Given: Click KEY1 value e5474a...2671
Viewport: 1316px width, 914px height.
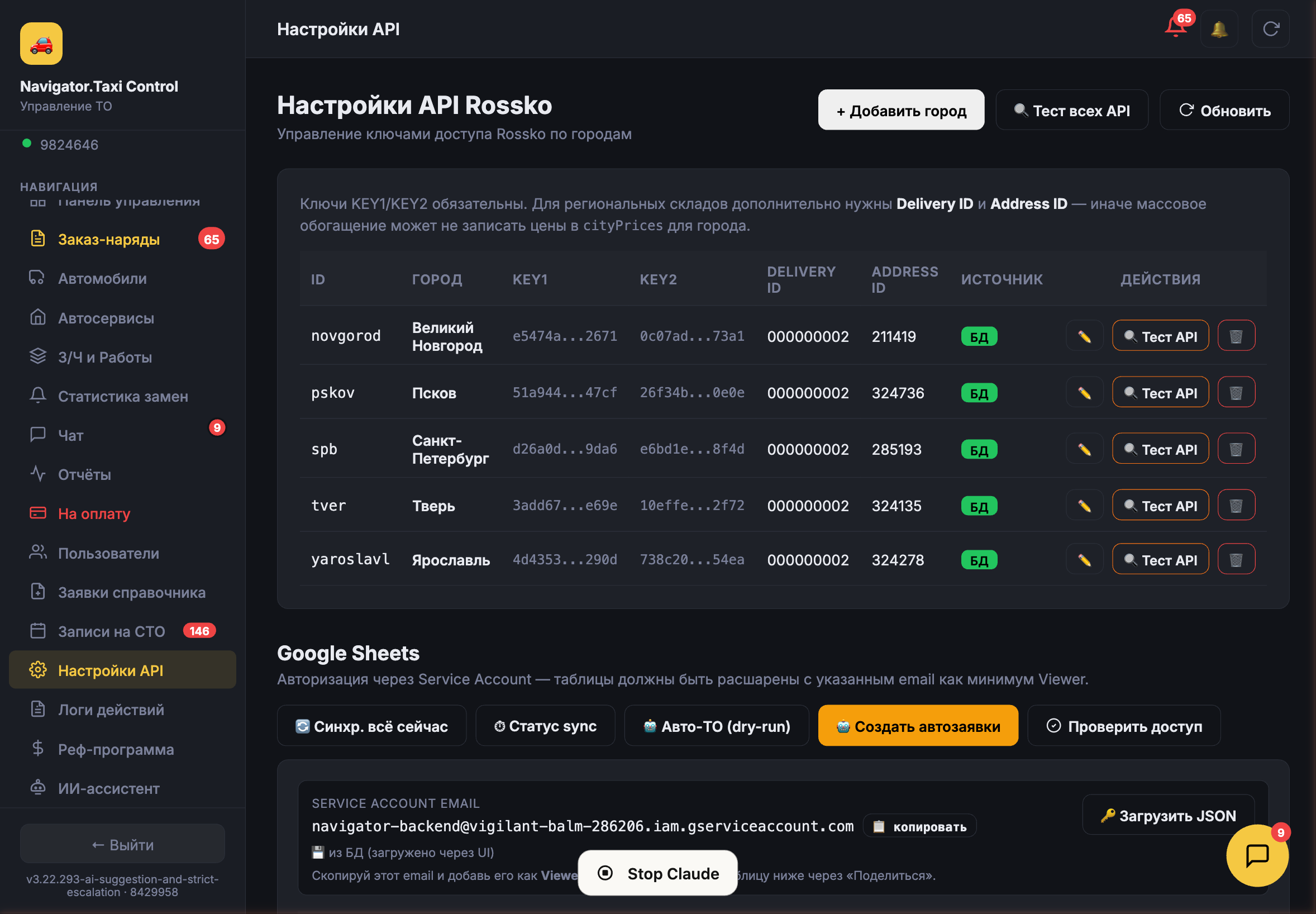Looking at the screenshot, I should 564,336.
